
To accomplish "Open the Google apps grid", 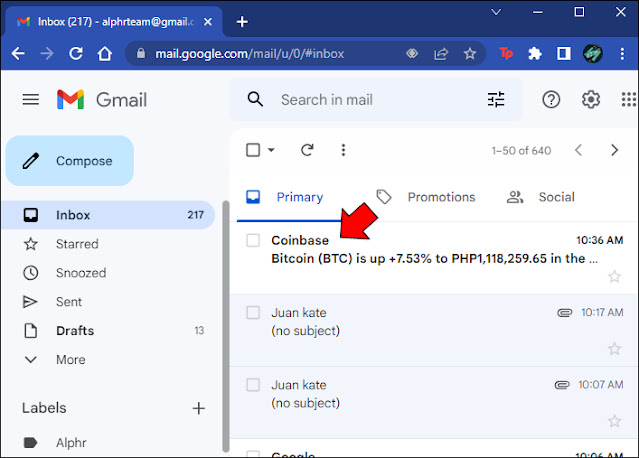I will click(629, 99).
